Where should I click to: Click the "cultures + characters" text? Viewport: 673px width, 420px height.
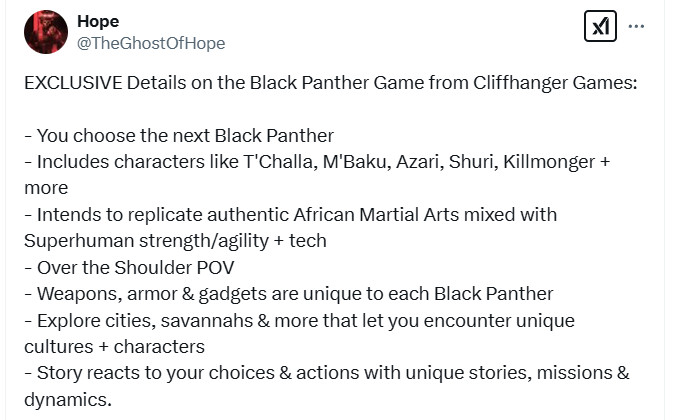(114, 345)
